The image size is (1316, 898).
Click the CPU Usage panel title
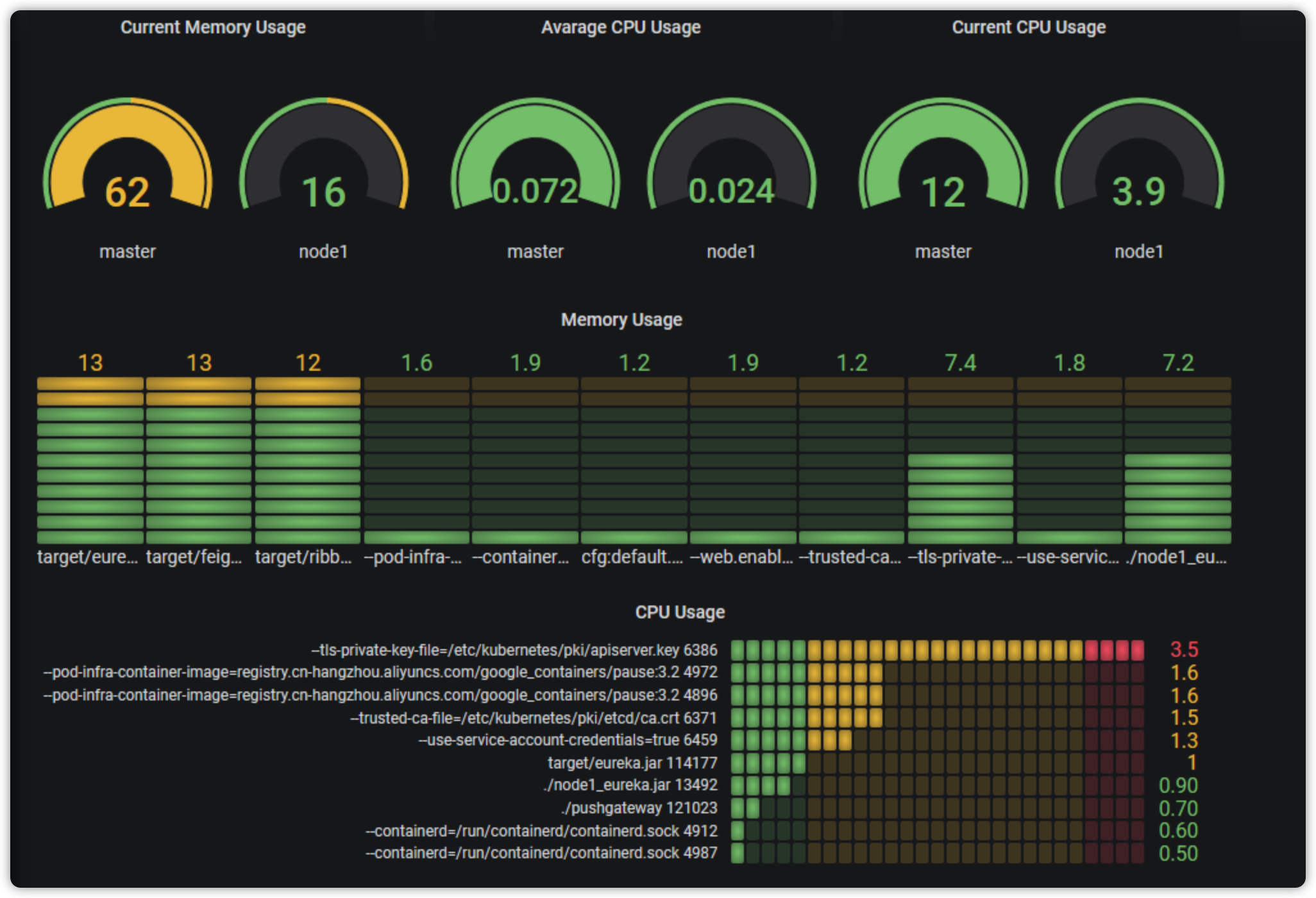680,612
